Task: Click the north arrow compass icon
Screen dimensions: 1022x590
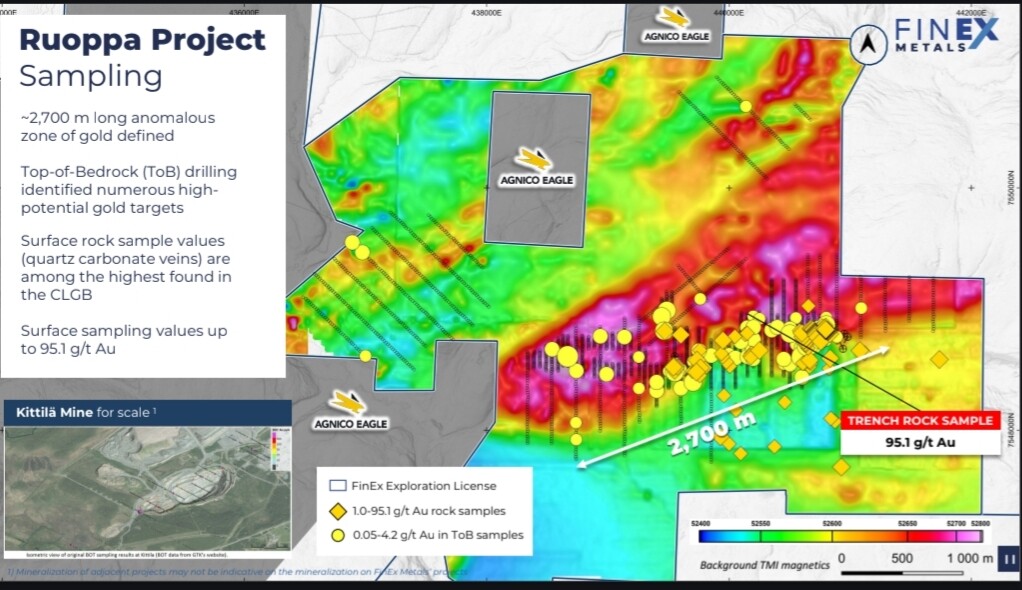Action: point(867,41)
